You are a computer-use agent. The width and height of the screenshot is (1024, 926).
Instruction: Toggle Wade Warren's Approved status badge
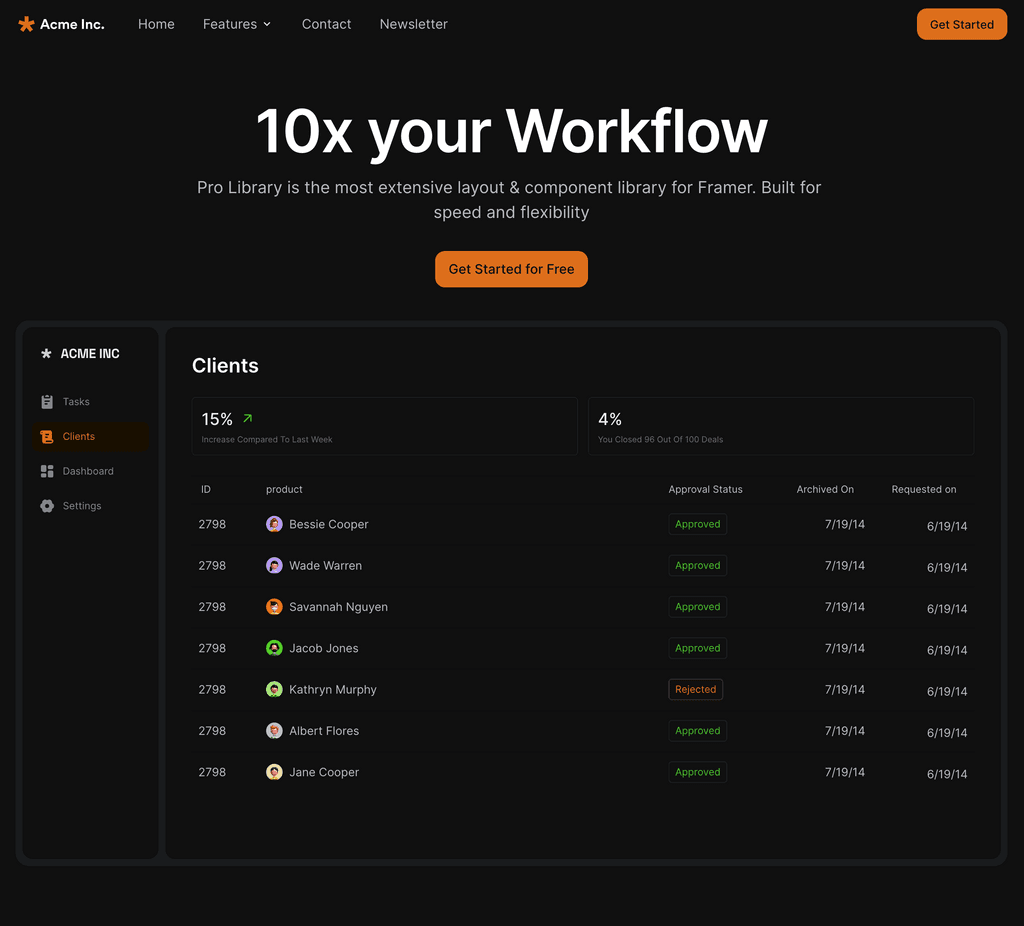tap(697, 565)
